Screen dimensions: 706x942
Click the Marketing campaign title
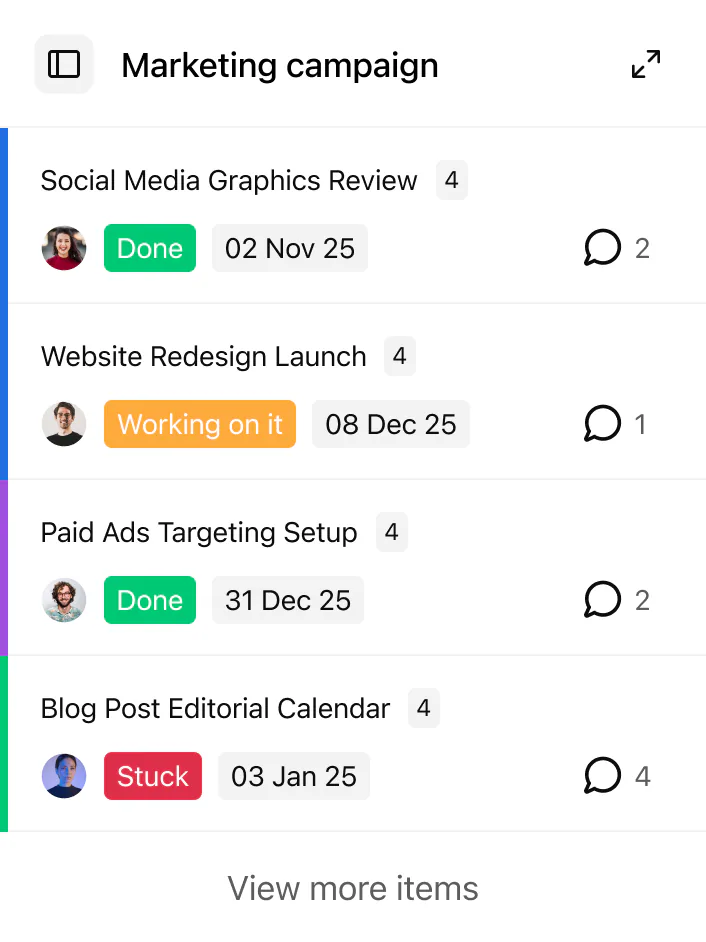[280, 65]
